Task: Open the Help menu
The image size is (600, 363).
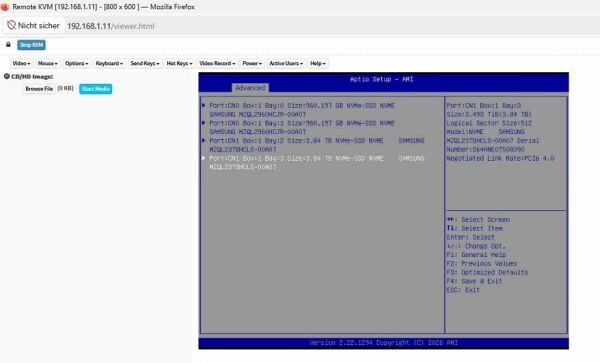Action: pos(318,63)
